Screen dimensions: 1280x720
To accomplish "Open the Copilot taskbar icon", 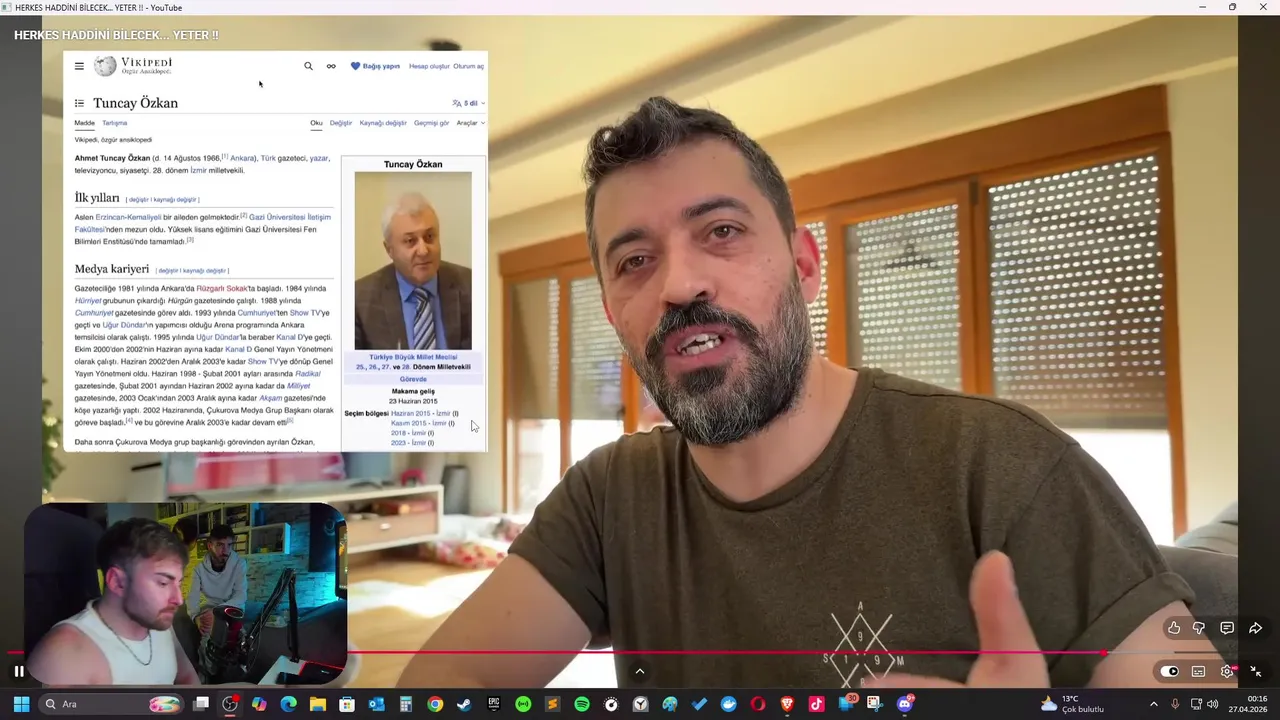I will pyautogui.click(x=259, y=704).
